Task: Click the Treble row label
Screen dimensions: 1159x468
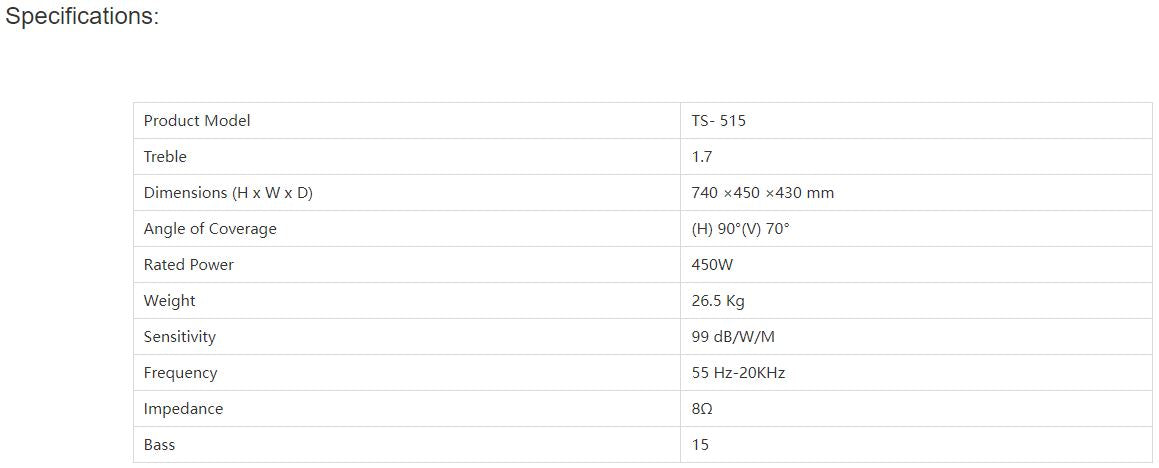Action: coord(165,157)
